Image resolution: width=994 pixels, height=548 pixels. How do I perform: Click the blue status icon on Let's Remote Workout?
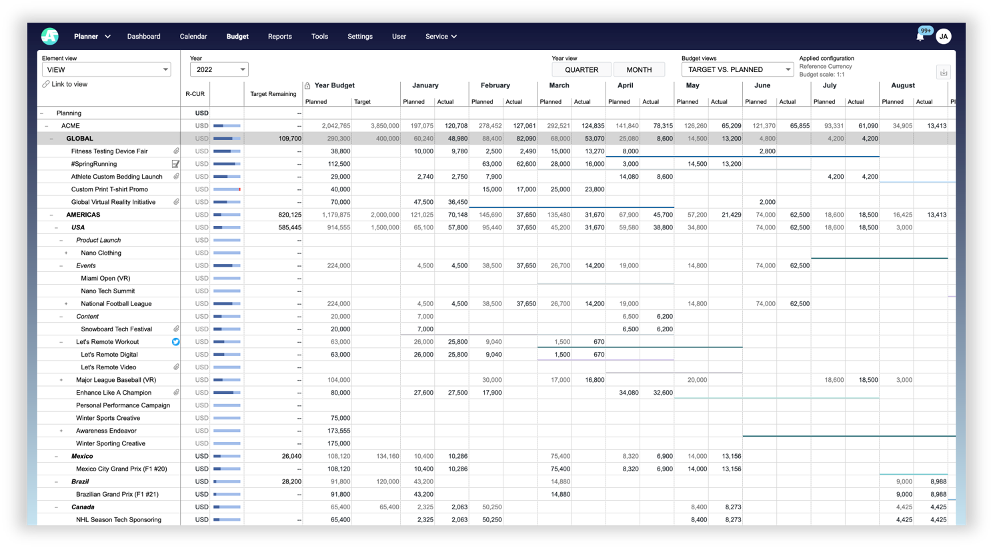click(x=176, y=341)
